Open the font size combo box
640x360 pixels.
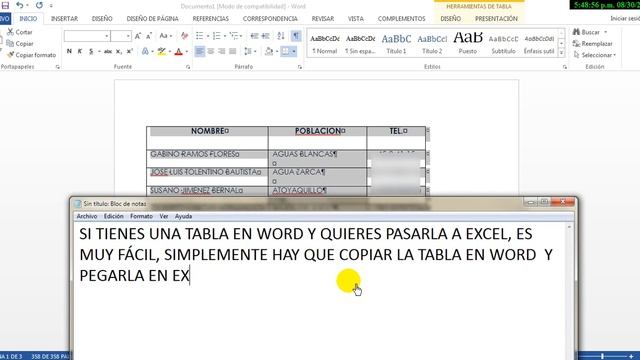[121, 36]
